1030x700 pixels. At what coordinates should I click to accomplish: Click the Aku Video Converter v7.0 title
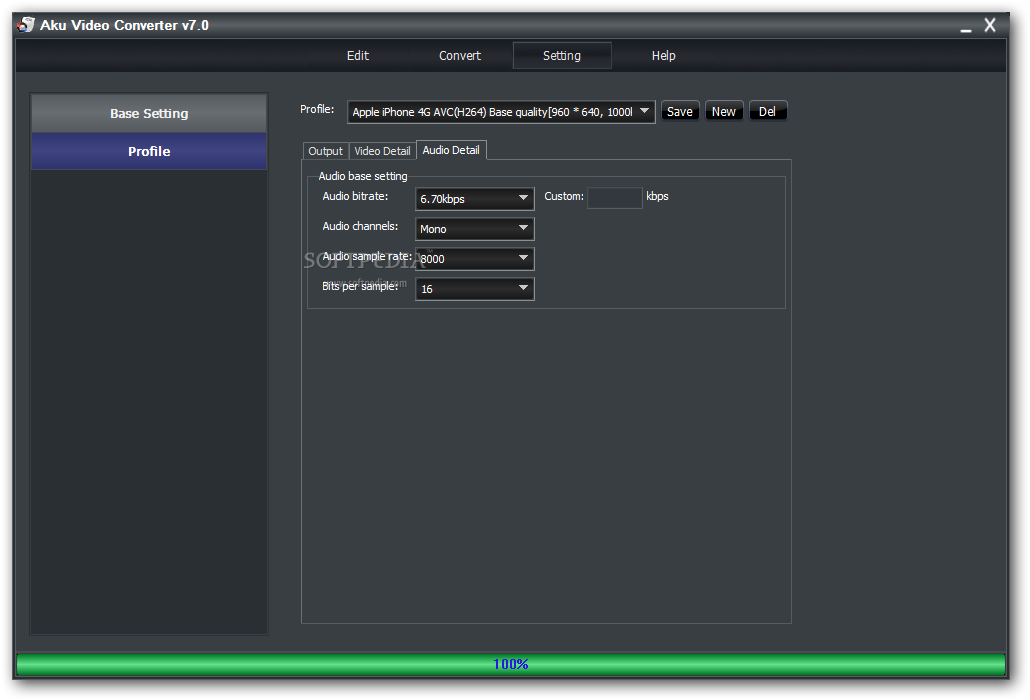pyautogui.click(x=124, y=25)
